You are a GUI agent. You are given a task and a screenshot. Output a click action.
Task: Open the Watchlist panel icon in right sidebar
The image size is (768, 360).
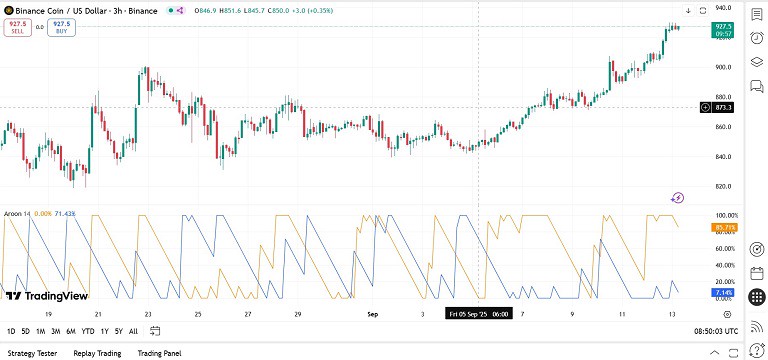756,14
